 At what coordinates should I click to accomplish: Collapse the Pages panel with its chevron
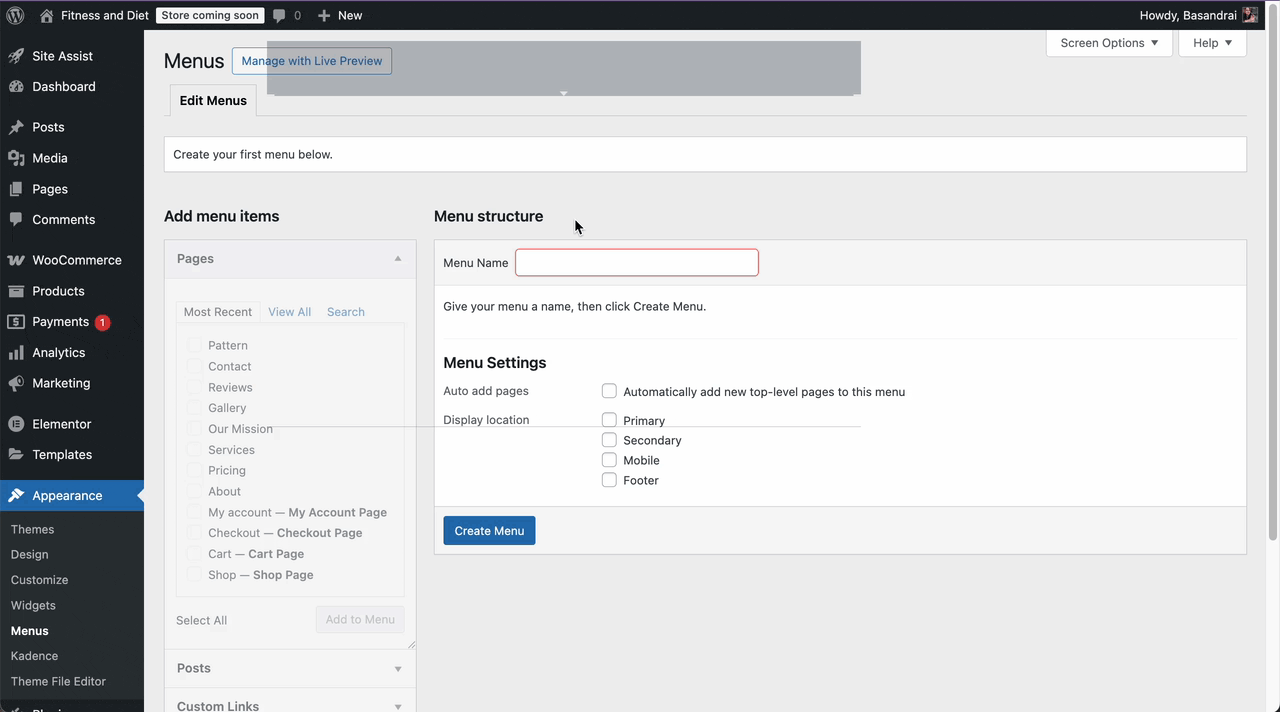click(397, 258)
